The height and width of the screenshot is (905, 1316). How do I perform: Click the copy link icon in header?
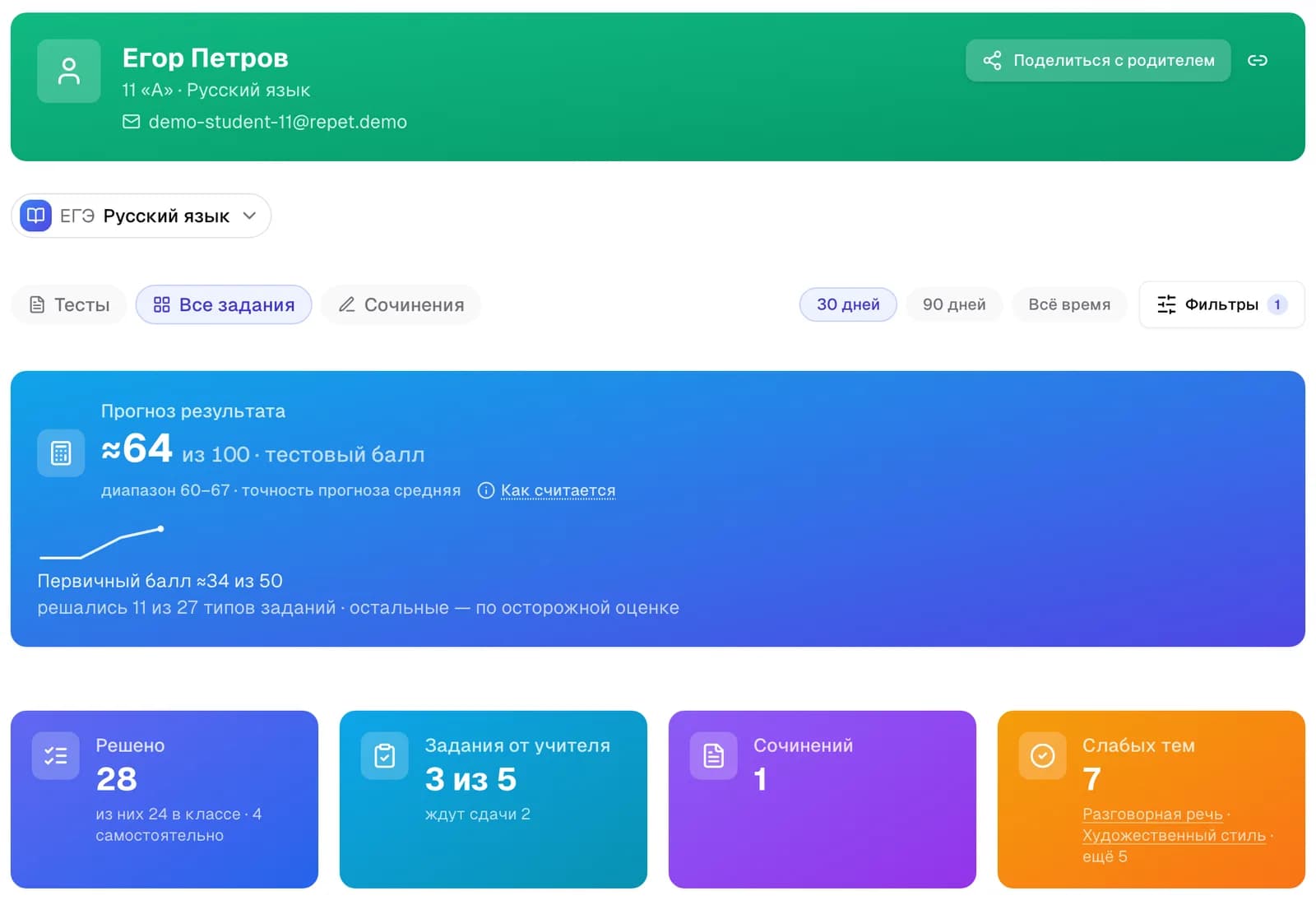[1257, 60]
